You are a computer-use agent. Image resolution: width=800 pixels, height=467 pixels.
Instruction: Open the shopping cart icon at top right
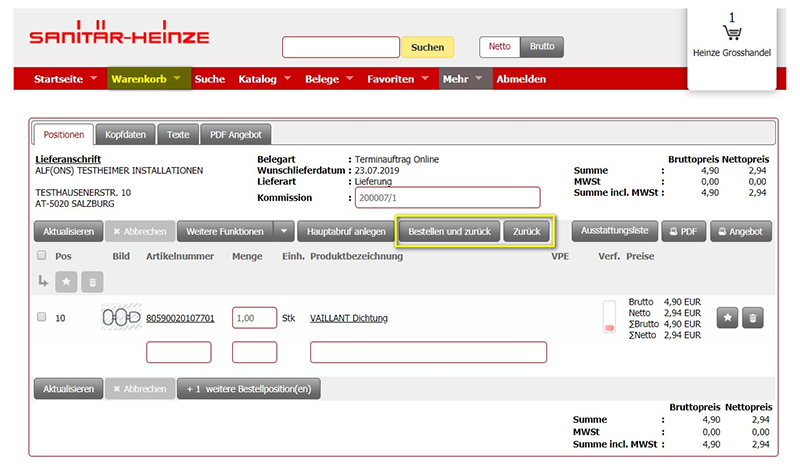pyautogui.click(x=731, y=33)
